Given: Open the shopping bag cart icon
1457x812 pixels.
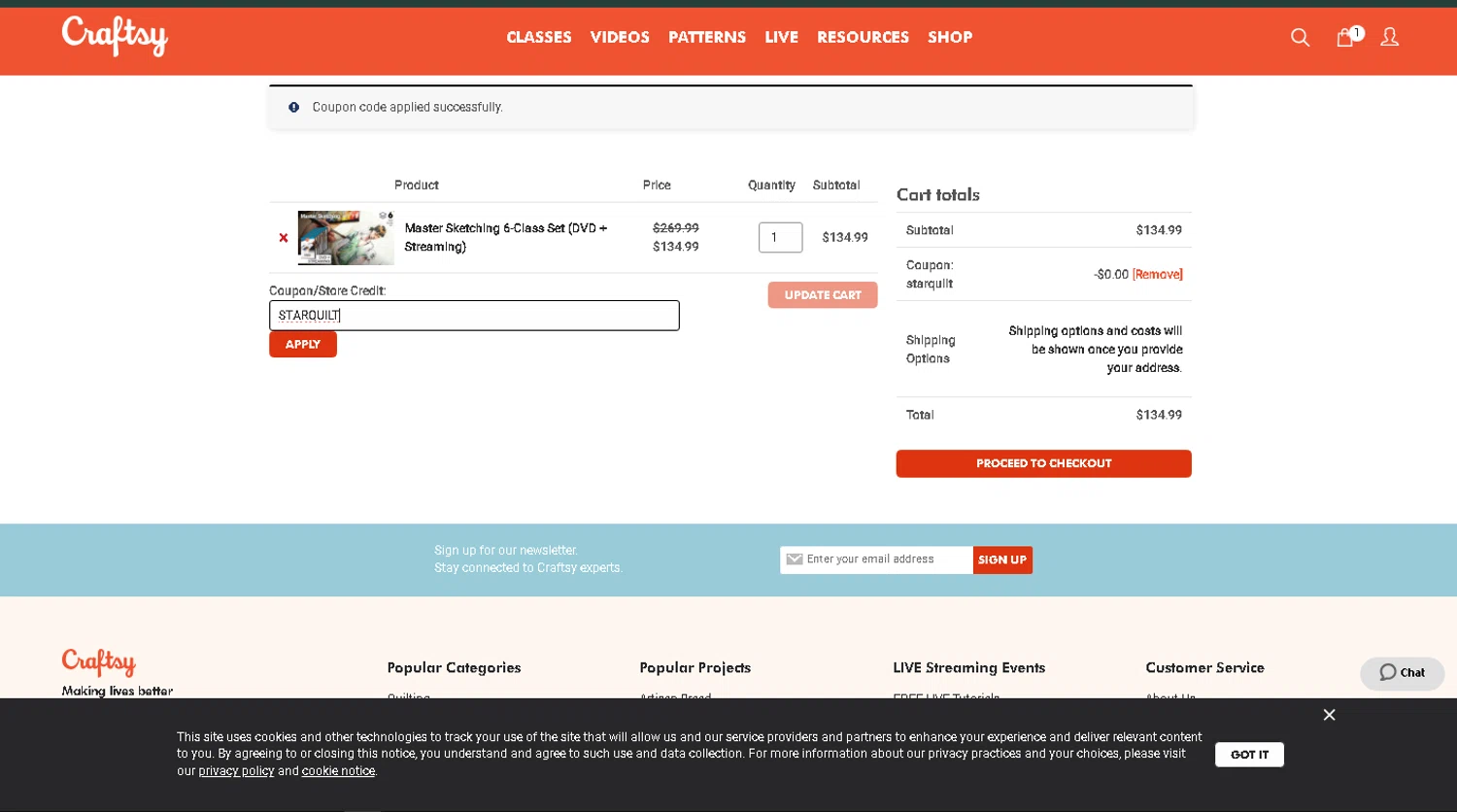Looking at the screenshot, I should pyautogui.click(x=1345, y=37).
